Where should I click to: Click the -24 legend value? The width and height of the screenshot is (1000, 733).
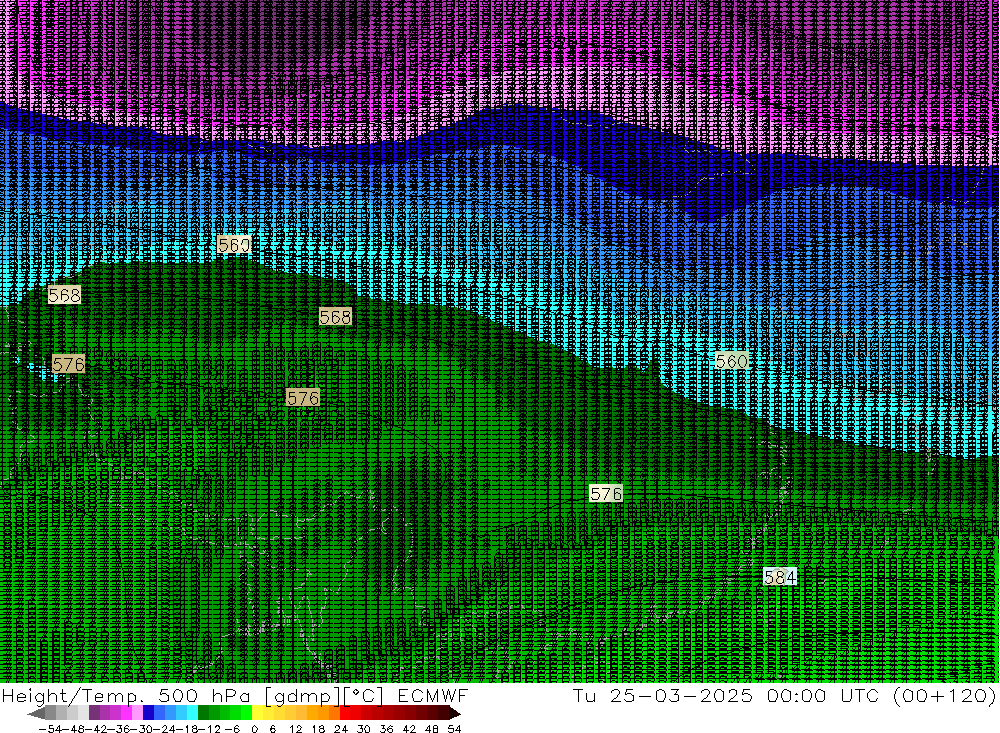click(x=165, y=729)
